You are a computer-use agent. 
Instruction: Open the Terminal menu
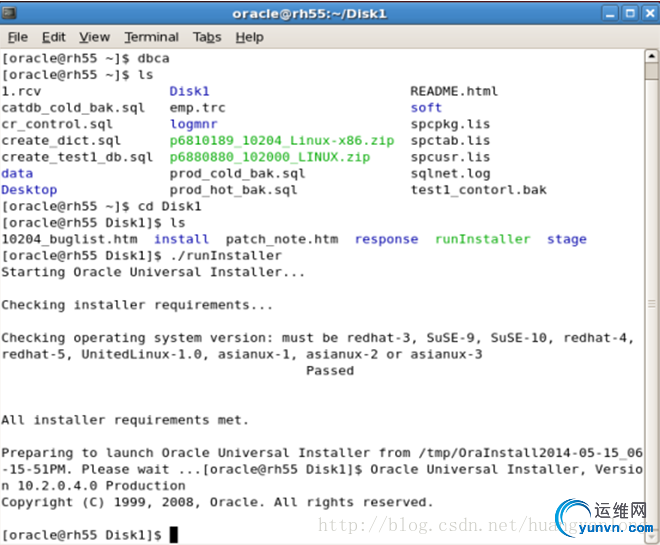pyautogui.click(x=151, y=37)
